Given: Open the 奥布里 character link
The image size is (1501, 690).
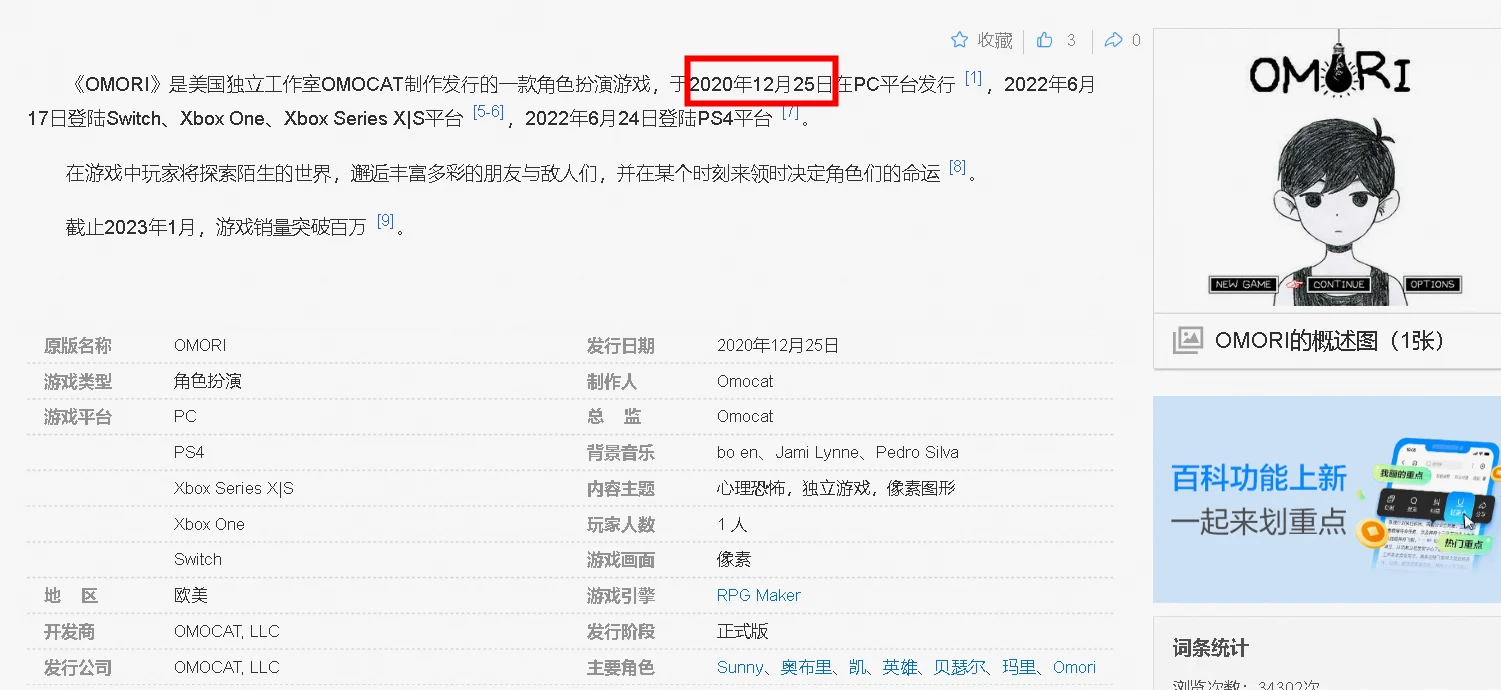Looking at the screenshot, I should click(x=806, y=667).
